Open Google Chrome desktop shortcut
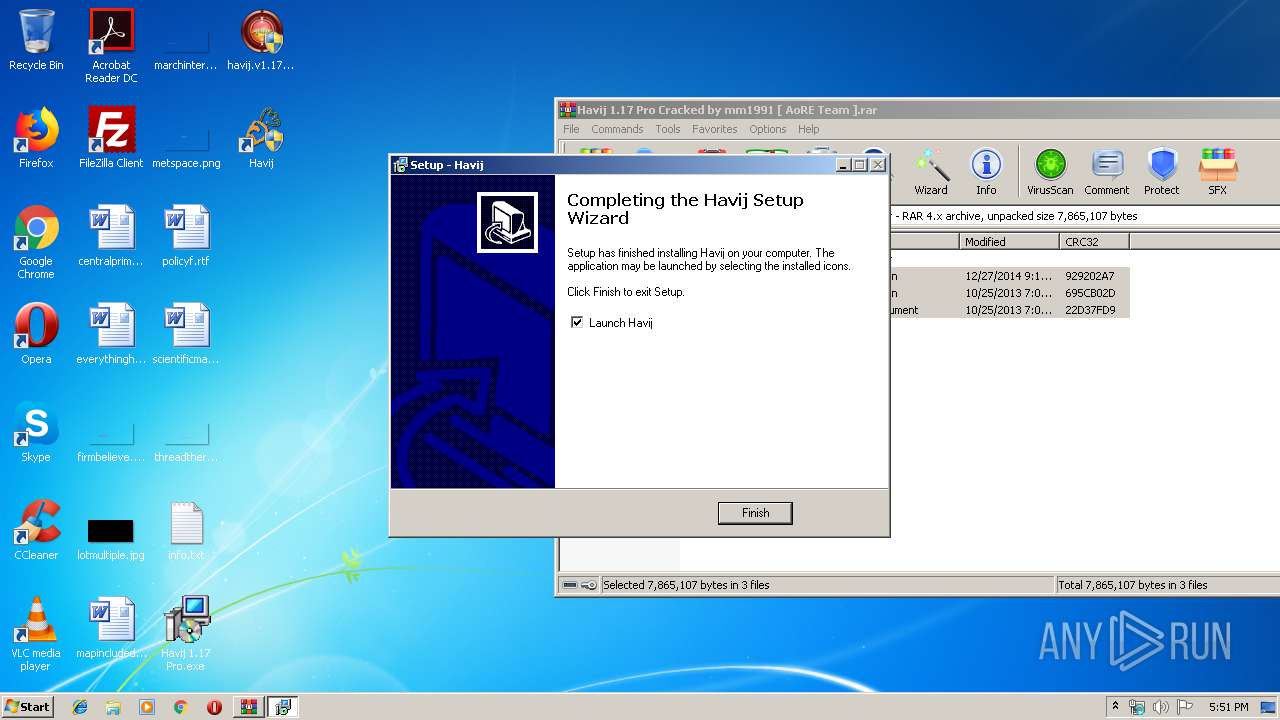 [36, 242]
